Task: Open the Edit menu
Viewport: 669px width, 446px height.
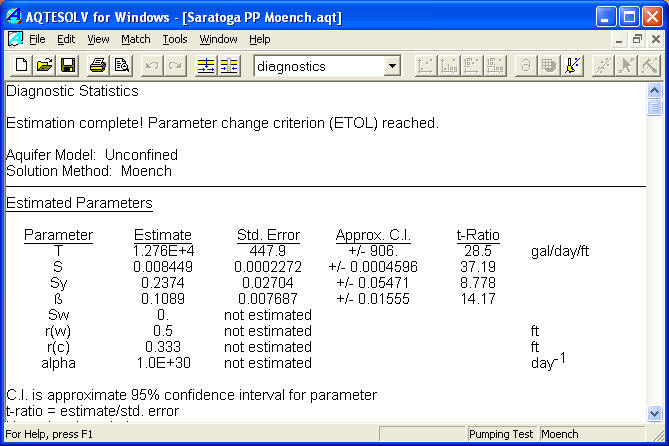Action: pos(66,39)
